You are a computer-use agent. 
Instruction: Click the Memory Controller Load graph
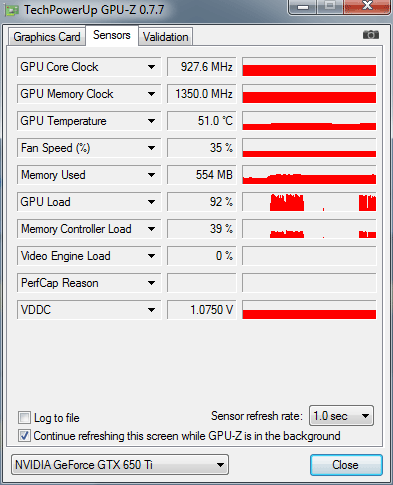pos(309,229)
